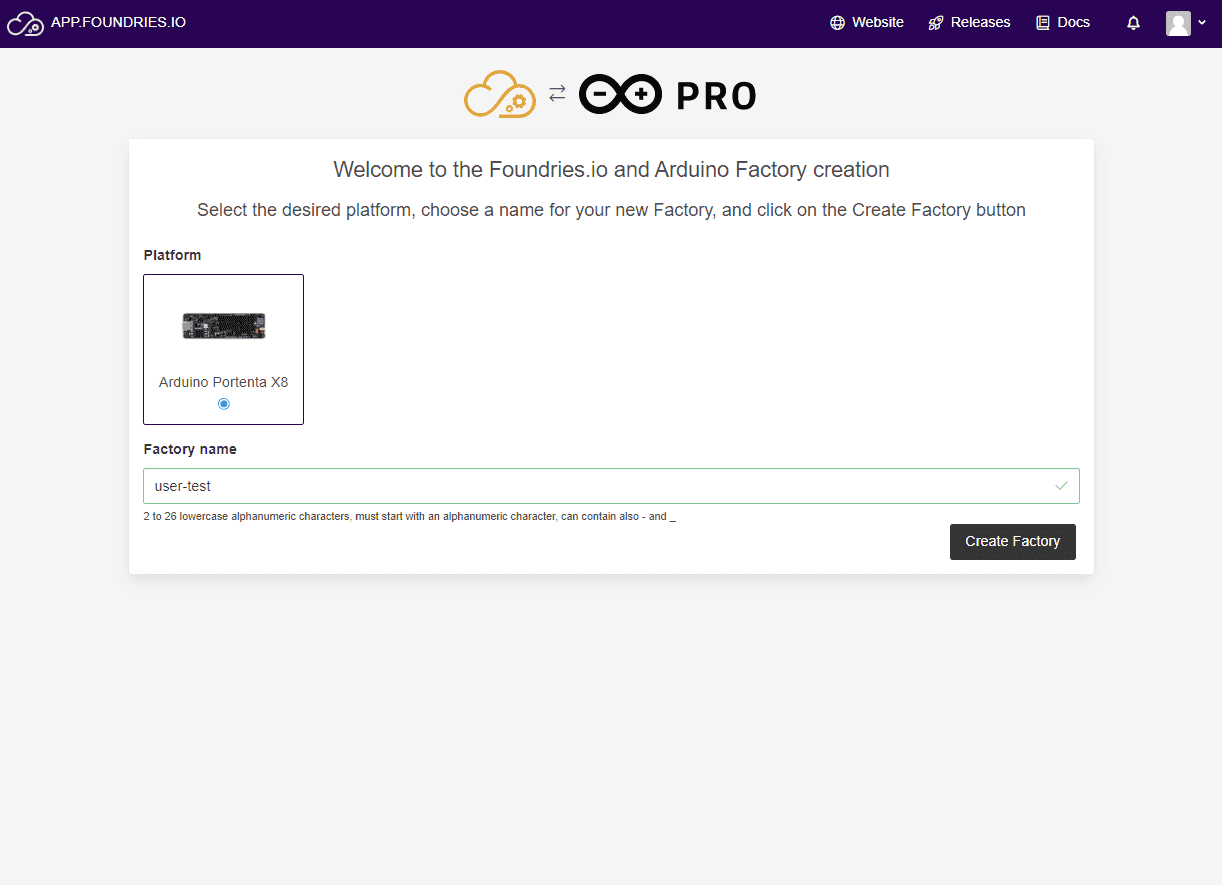The width and height of the screenshot is (1222, 885).
Task: Open notifications via the bell icon
Action: click(x=1133, y=23)
